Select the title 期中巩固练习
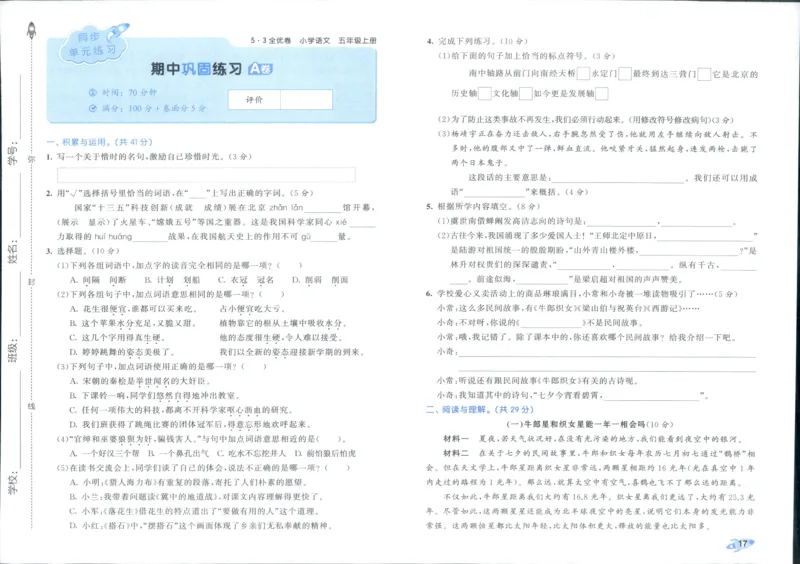This screenshot has width=800, height=564. (x=196, y=69)
